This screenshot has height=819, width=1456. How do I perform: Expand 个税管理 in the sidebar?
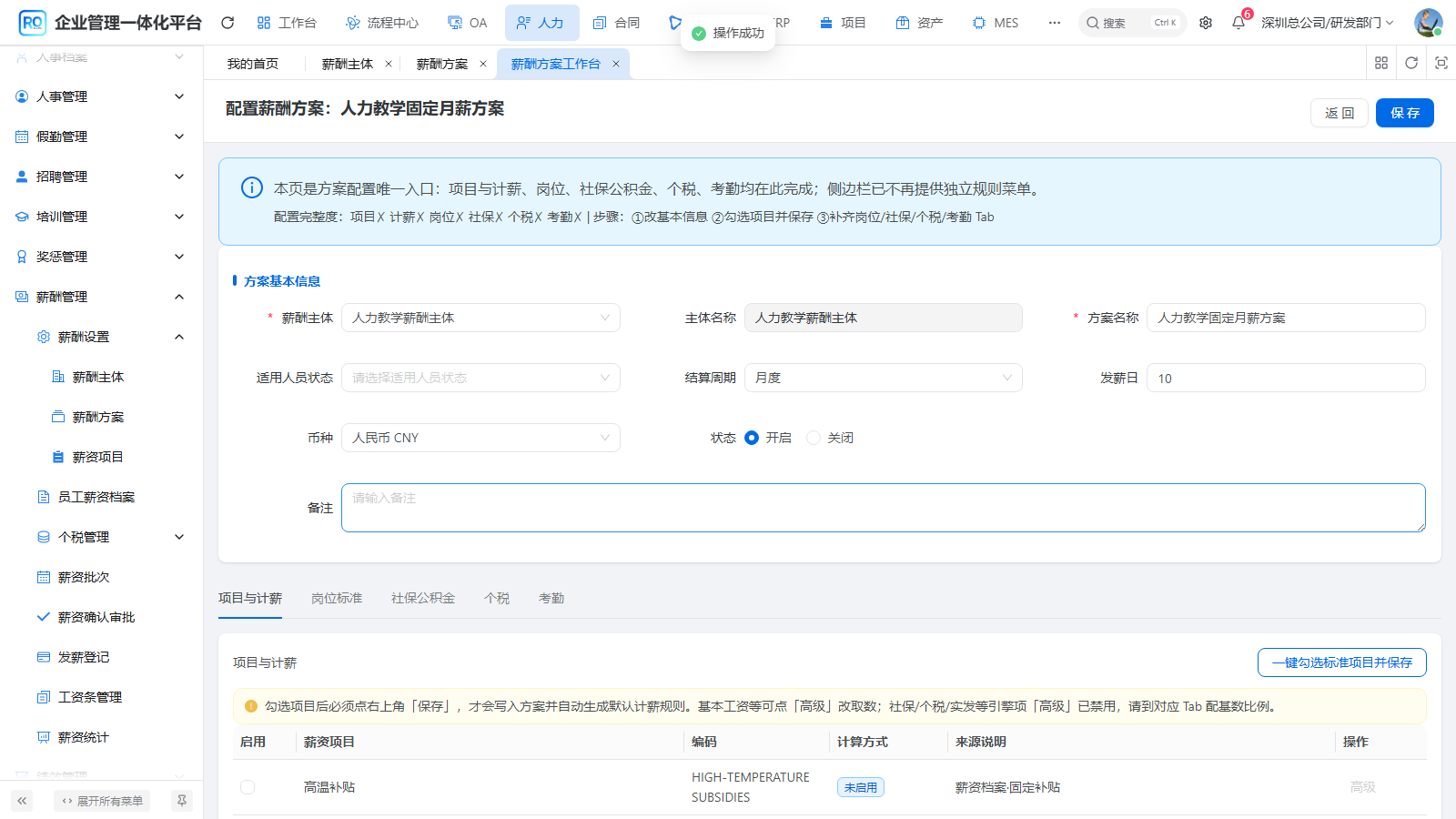[x=102, y=537]
